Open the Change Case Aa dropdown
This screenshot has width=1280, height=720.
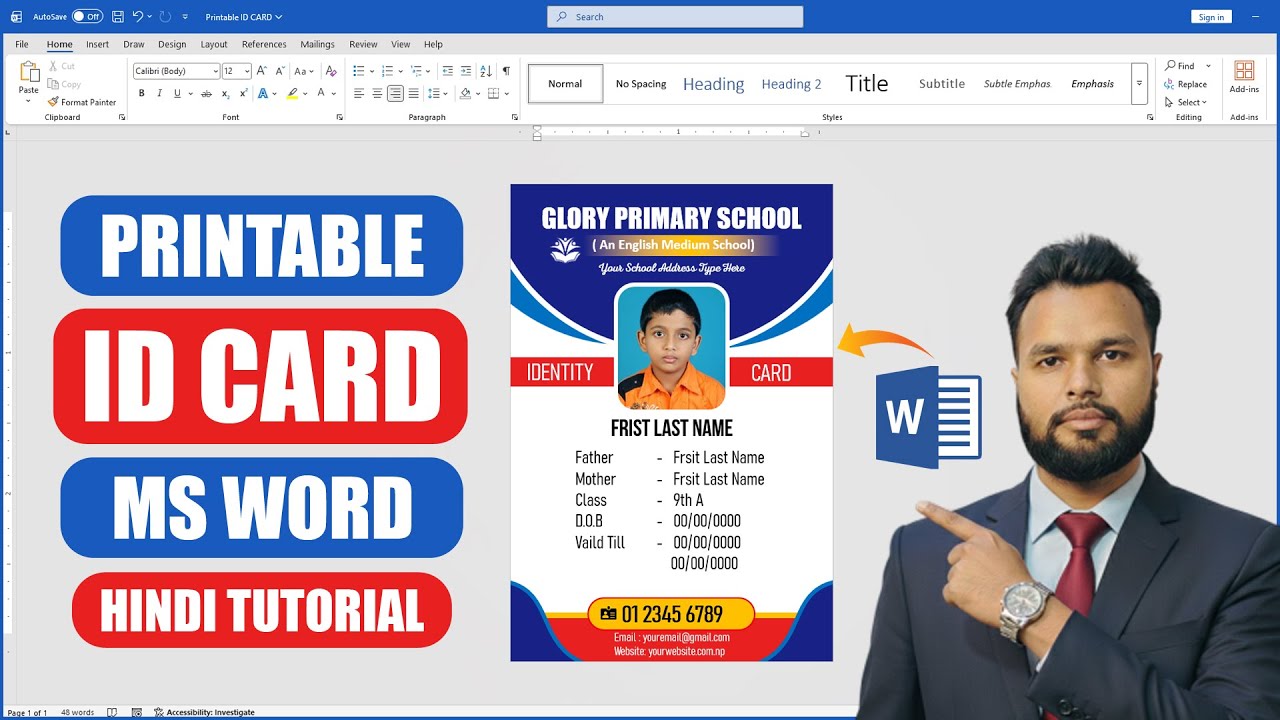click(304, 71)
